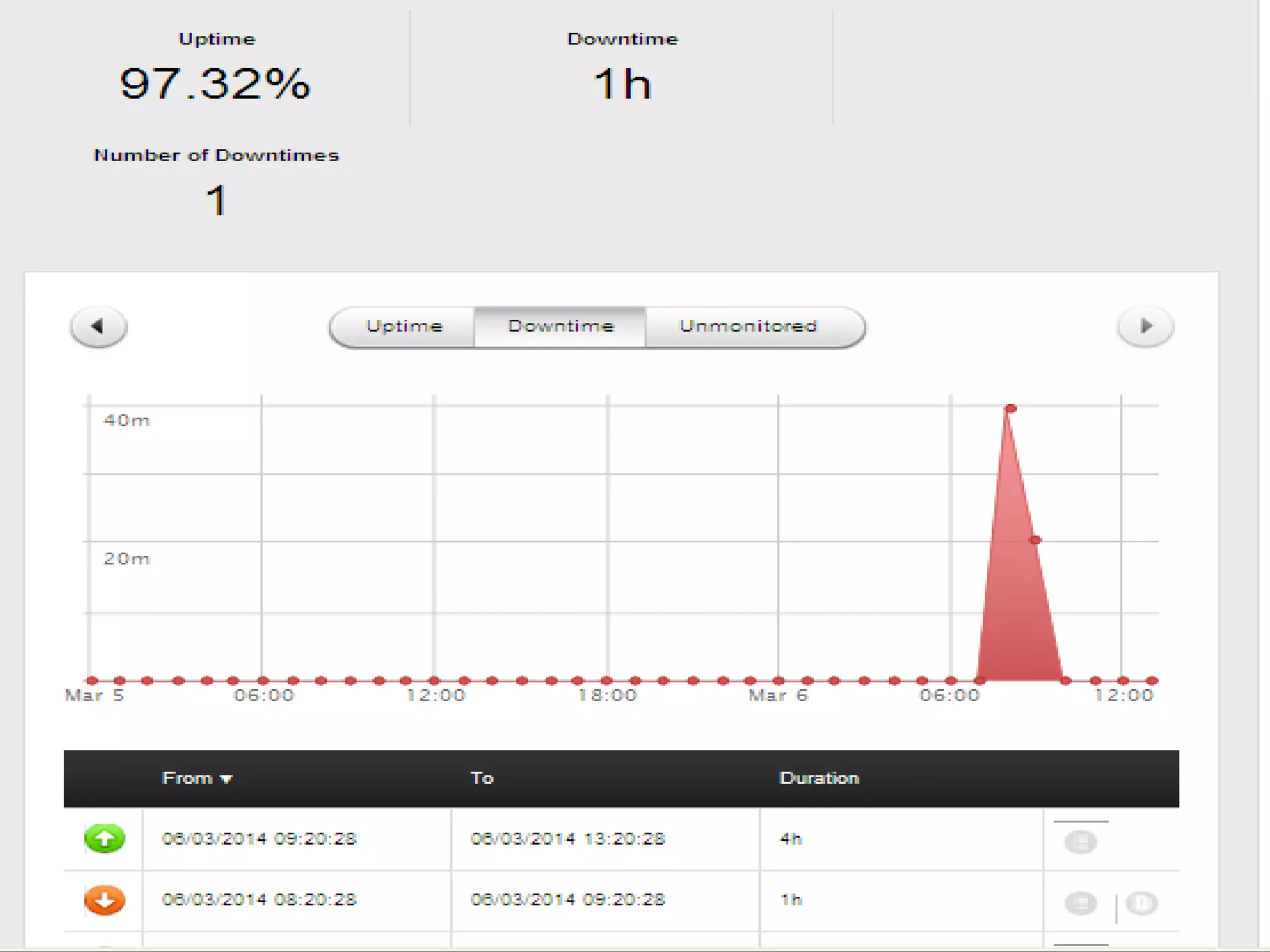Click orange down-arrow status icon in second row
The image size is (1270, 952).
coord(104,900)
